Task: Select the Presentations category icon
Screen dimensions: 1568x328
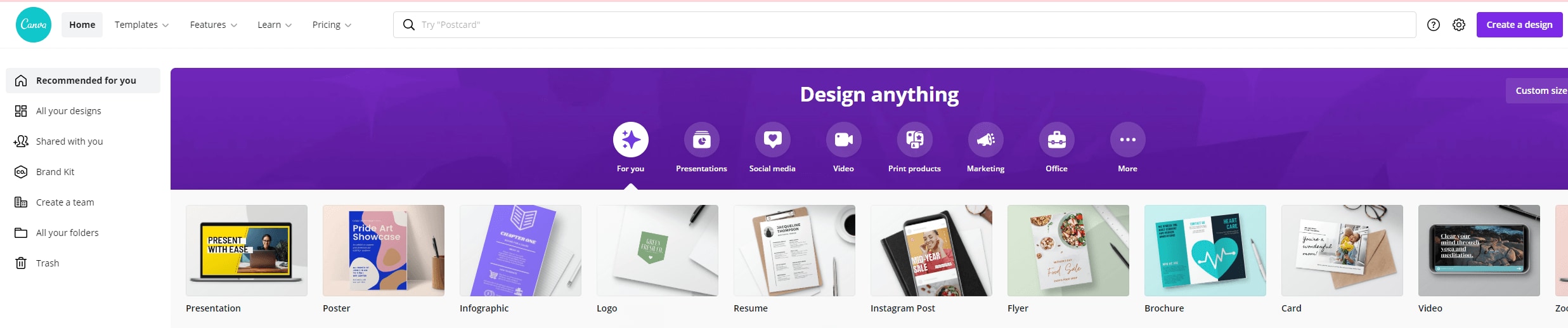Action: [x=701, y=140]
